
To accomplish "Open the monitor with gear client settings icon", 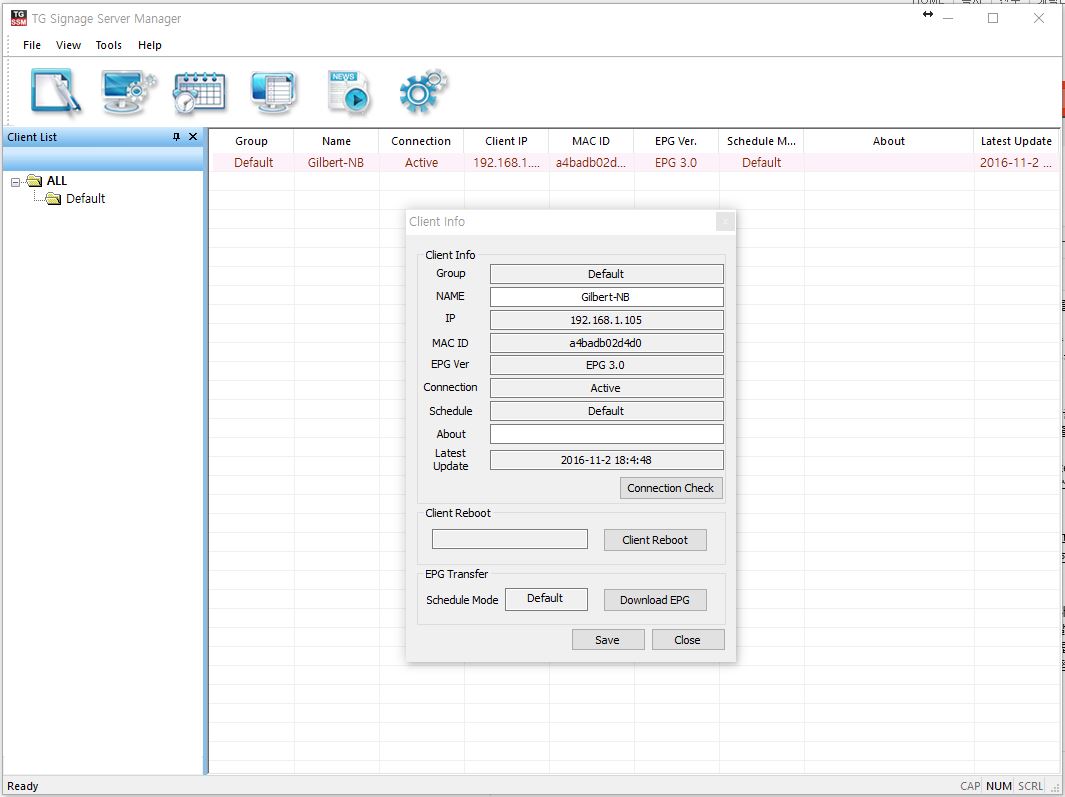I will coord(128,92).
